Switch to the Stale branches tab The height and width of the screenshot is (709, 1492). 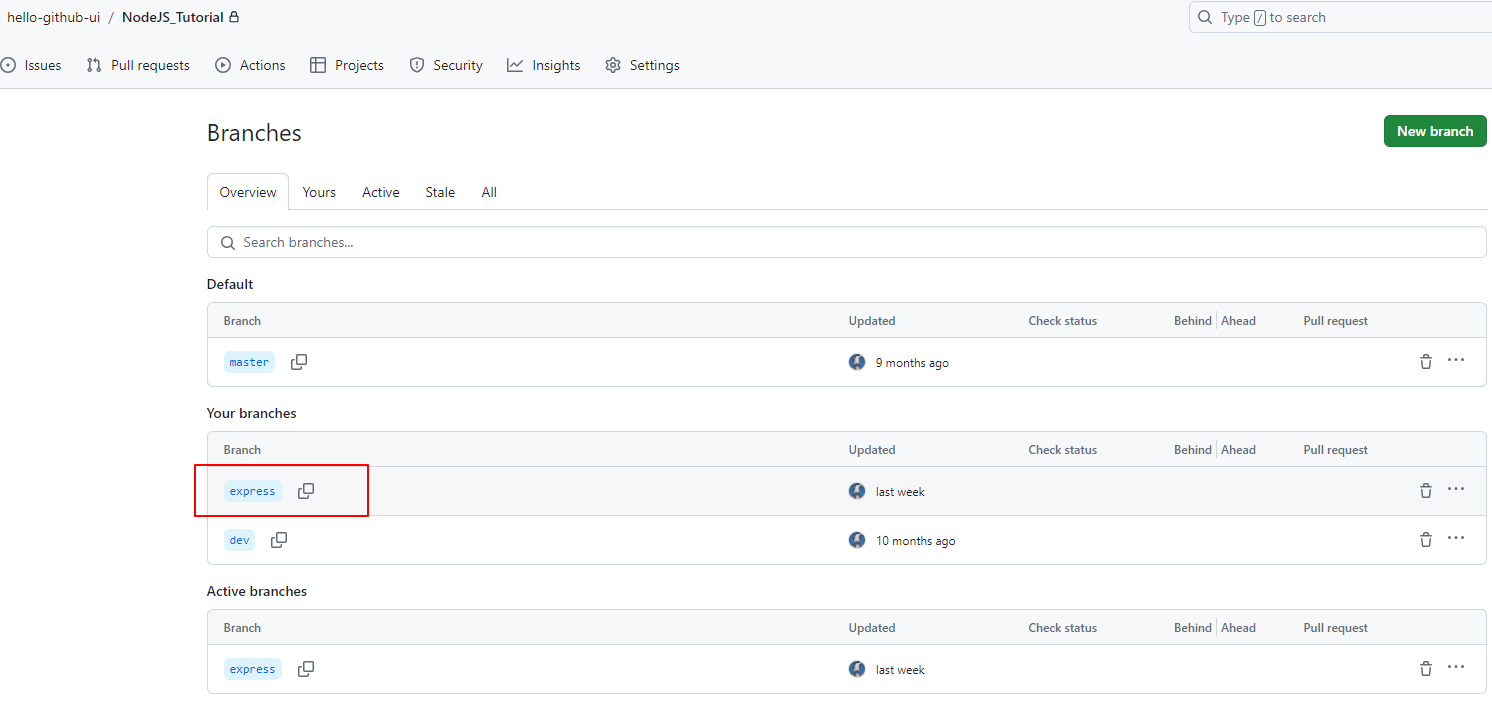[440, 192]
